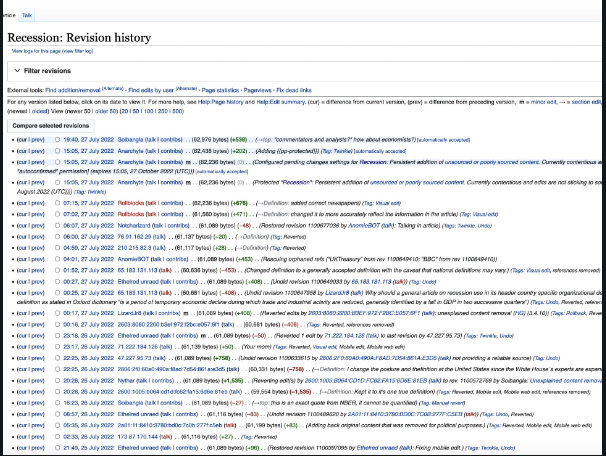Click prev in the 19:40, 27 July row
606x456 pixels.
[37, 140]
